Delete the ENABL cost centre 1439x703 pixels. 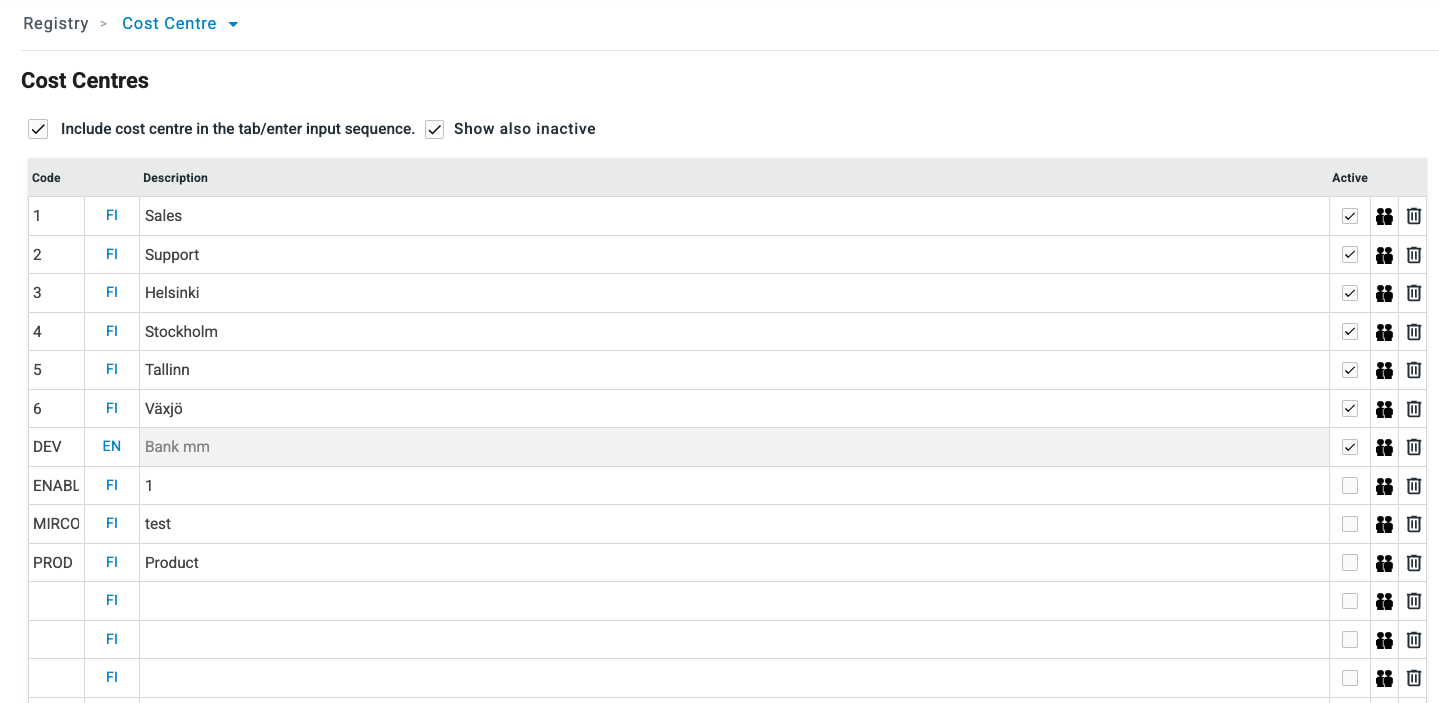click(x=1414, y=486)
